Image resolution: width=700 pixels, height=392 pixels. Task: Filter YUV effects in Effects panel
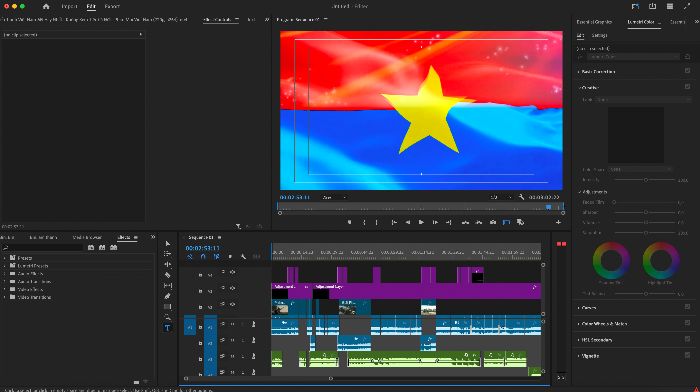pos(113,247)
